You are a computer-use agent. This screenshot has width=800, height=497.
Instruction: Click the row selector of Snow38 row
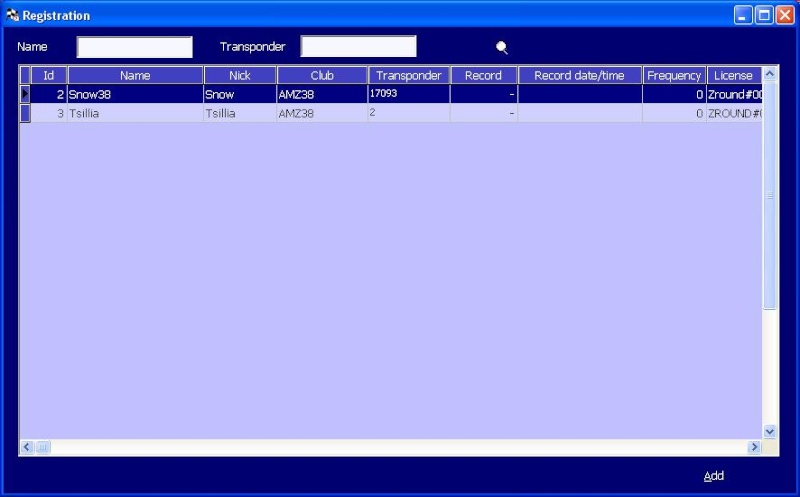click(x=25, y=94)
